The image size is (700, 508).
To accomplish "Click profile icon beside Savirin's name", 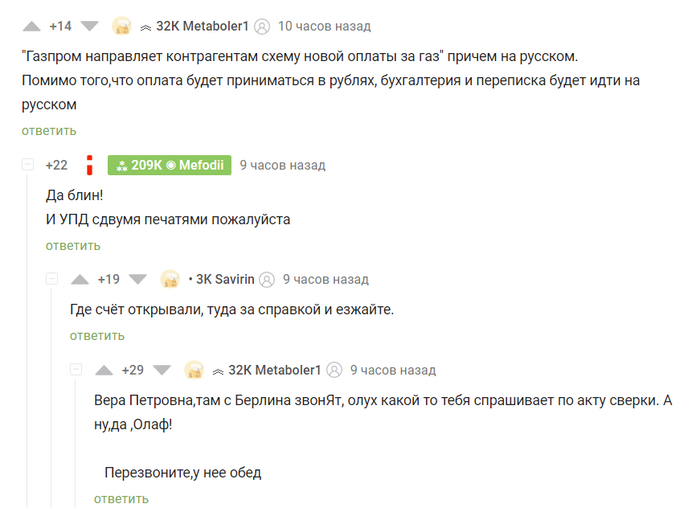I will coord(267,280).
